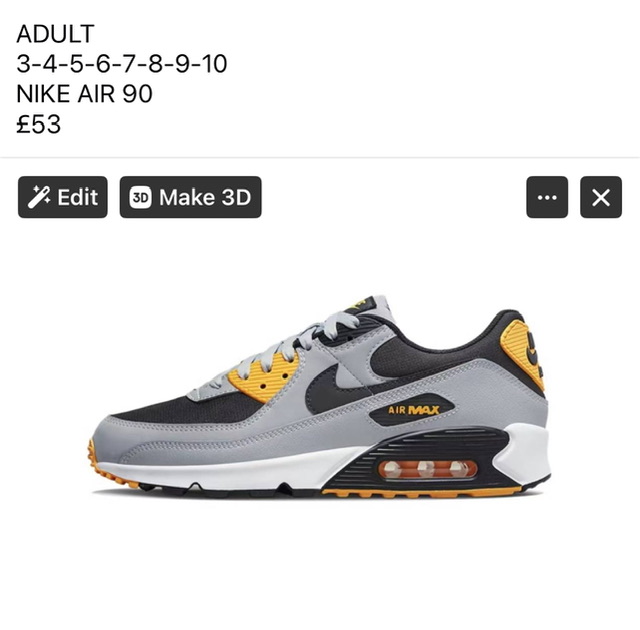Click the white midsole at the heel
This screenshot has width=640, height=630.
tap(524, 455)
